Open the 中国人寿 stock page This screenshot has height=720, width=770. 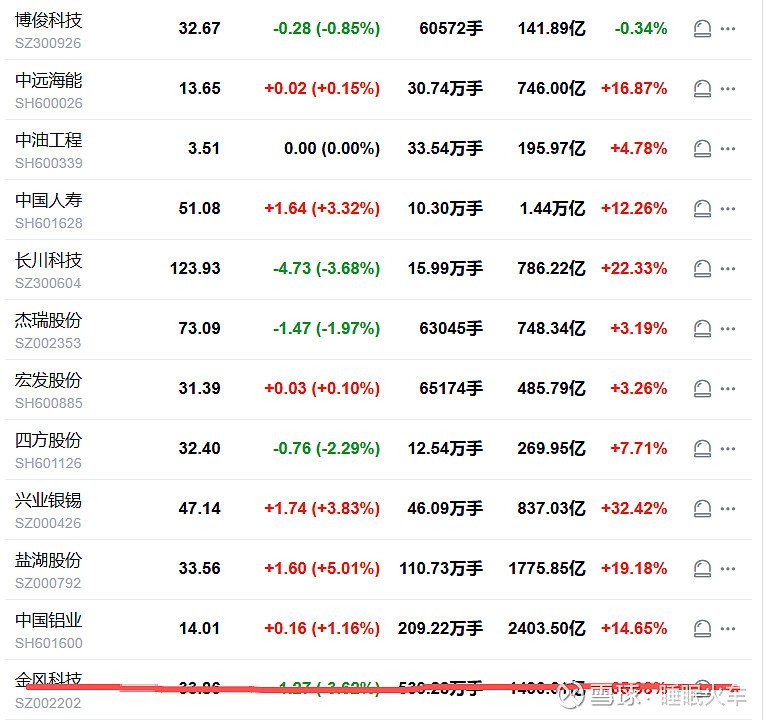coord(48,200)
